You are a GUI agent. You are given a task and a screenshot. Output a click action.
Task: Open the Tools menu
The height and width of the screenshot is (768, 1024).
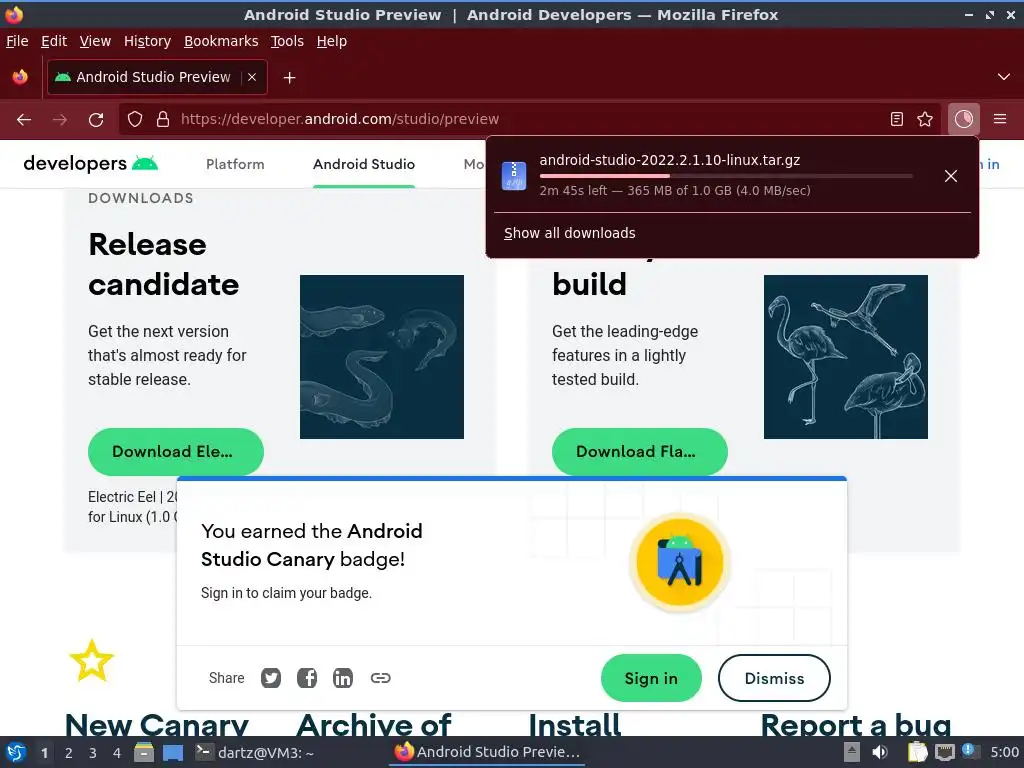pyautogui.click(x=287, y=41)
